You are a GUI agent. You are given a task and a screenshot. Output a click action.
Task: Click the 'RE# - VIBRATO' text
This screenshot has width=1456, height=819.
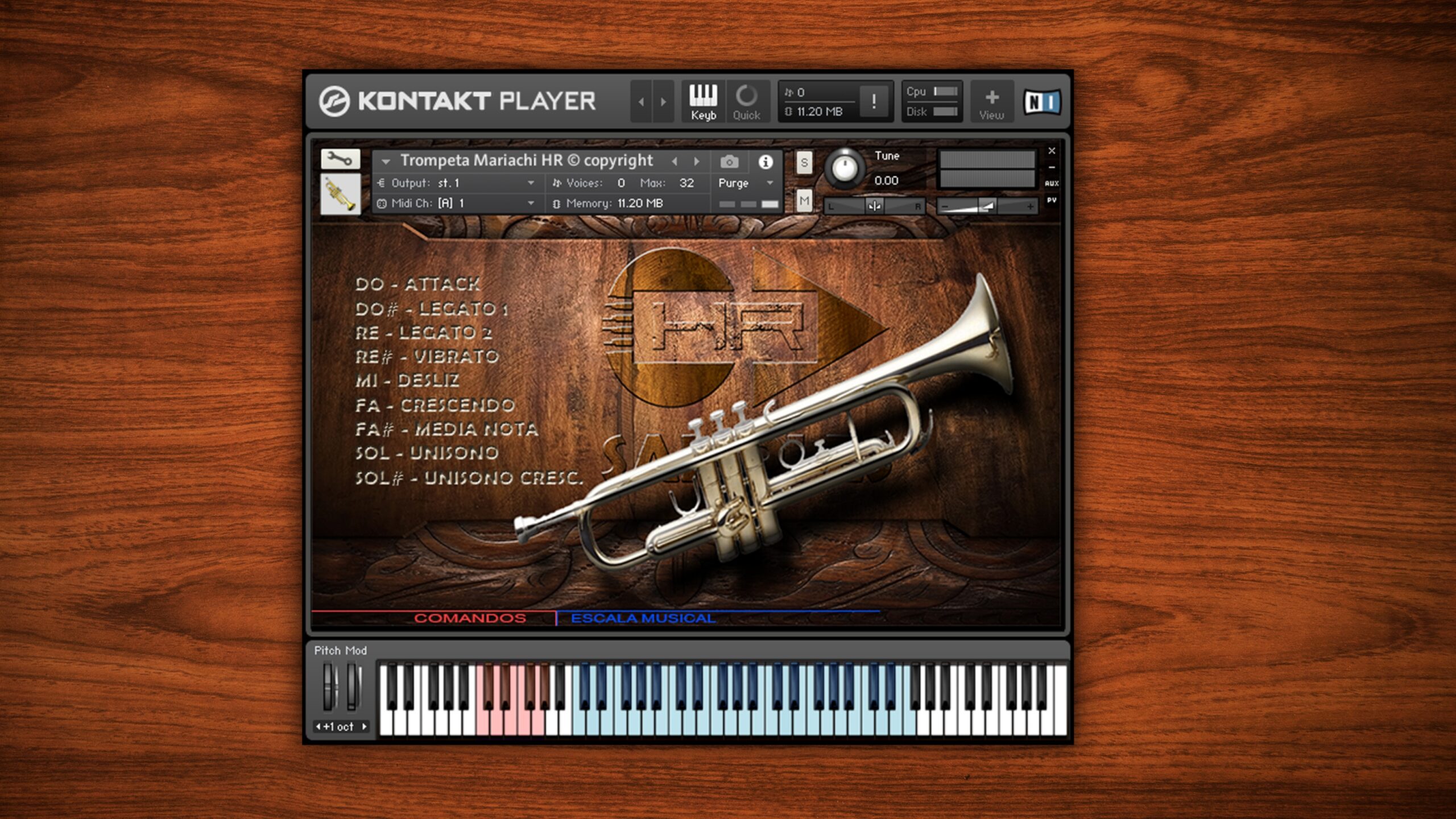(427, 357)
